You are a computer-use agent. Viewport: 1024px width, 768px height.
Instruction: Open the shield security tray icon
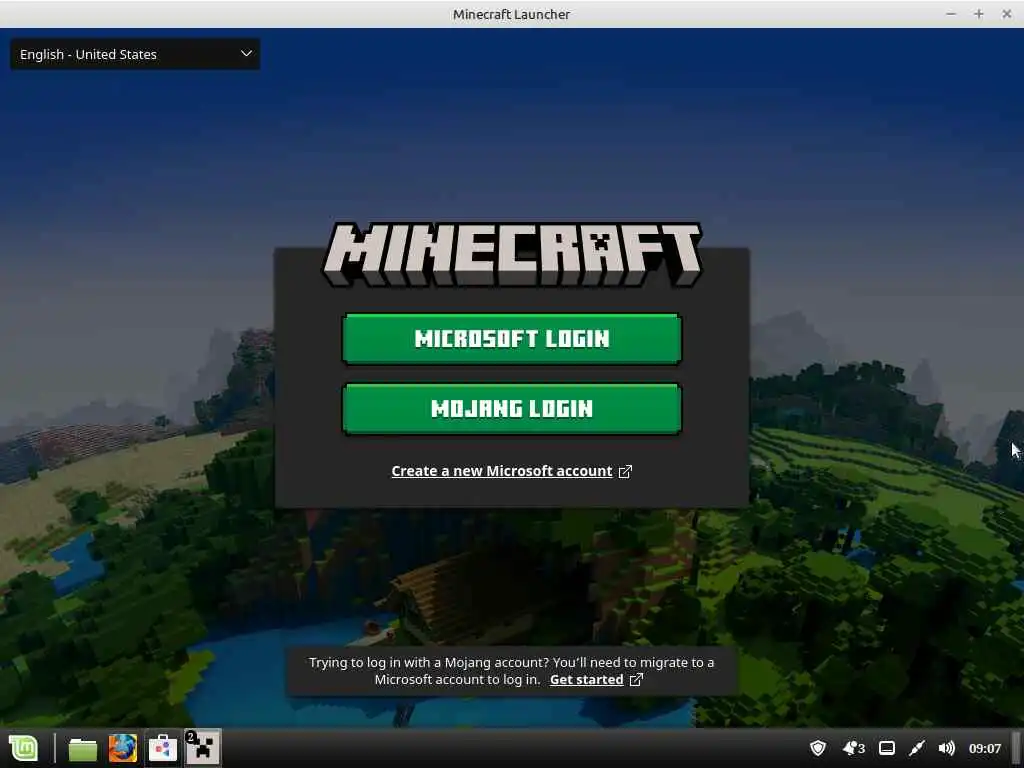pyautogui.click(x=818, y=748)
